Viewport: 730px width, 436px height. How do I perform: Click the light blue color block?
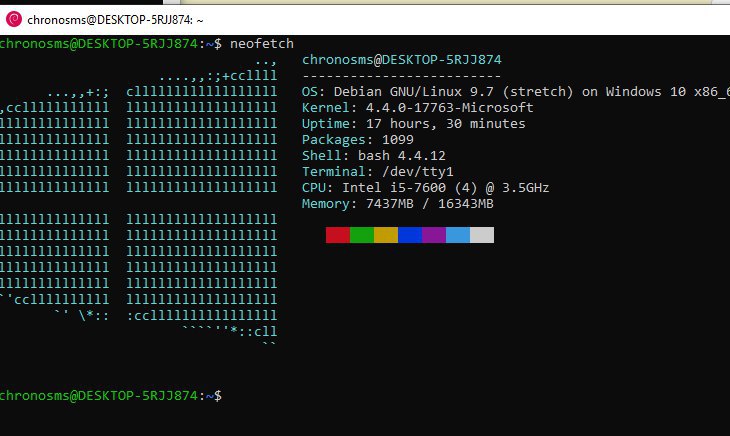(458, 235)
